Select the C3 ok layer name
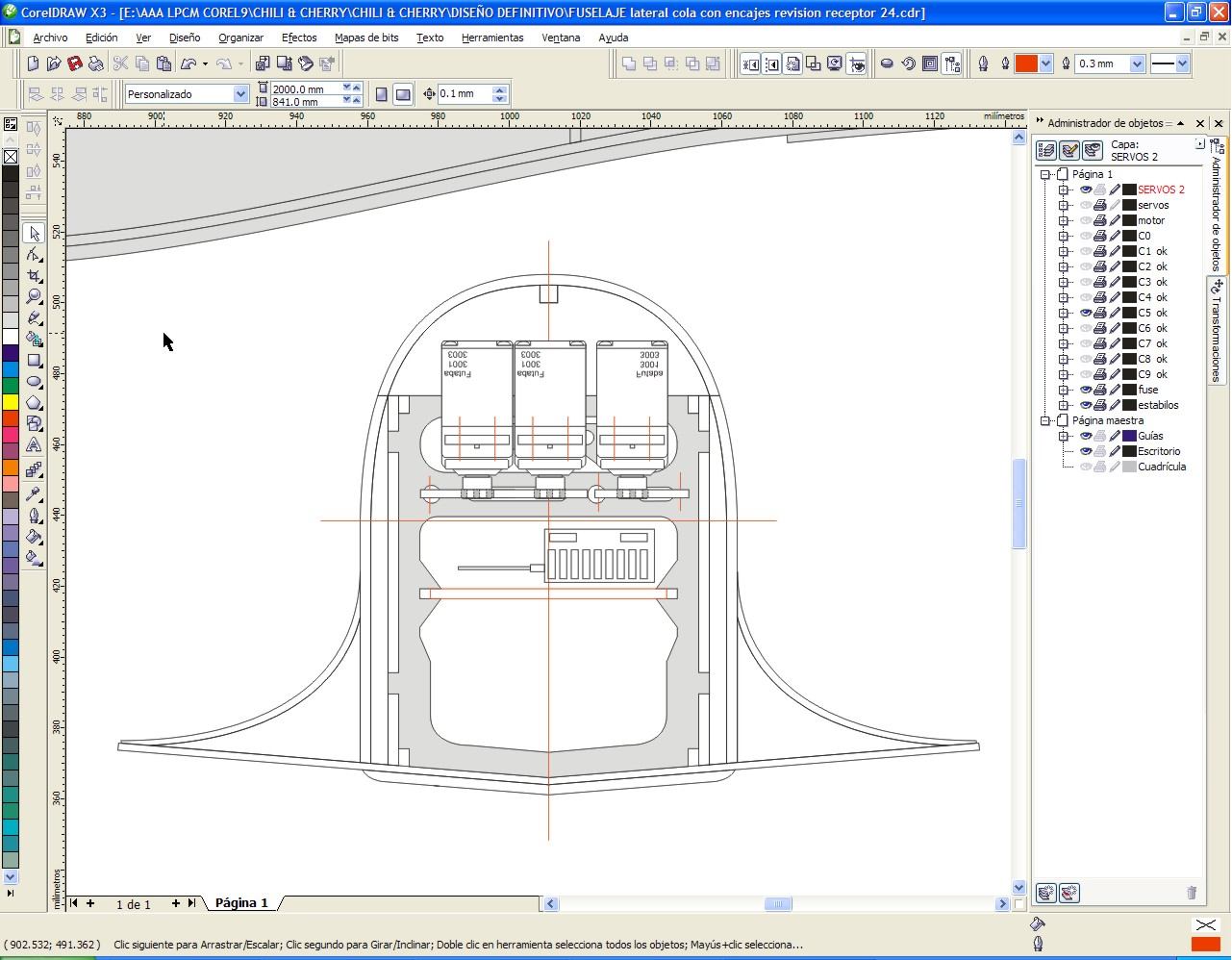The image size is (1232, 960). 1152,282
